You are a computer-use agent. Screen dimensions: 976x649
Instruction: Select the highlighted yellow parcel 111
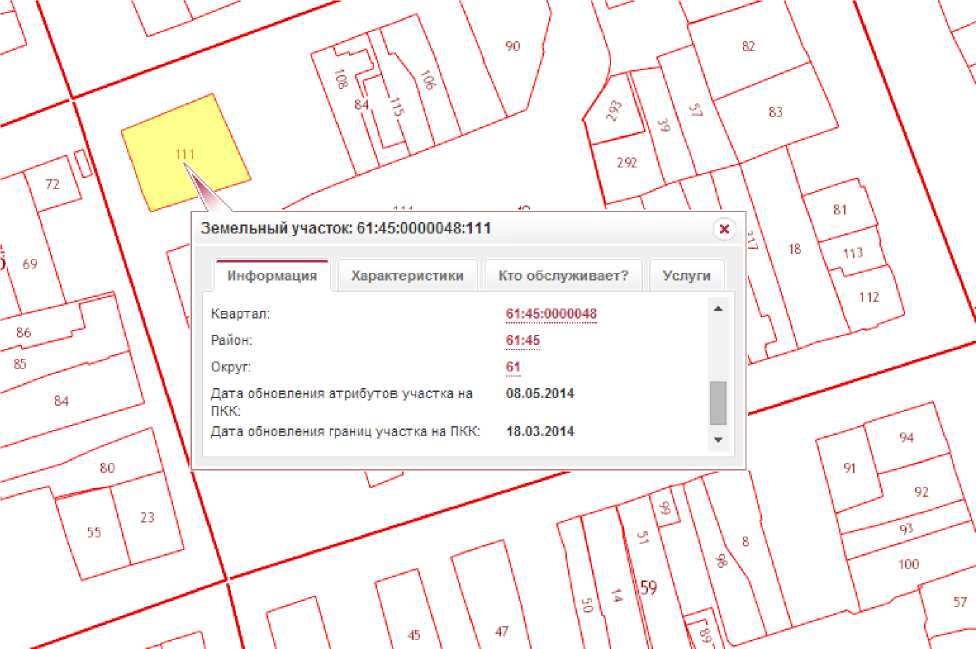coord(185,153)
